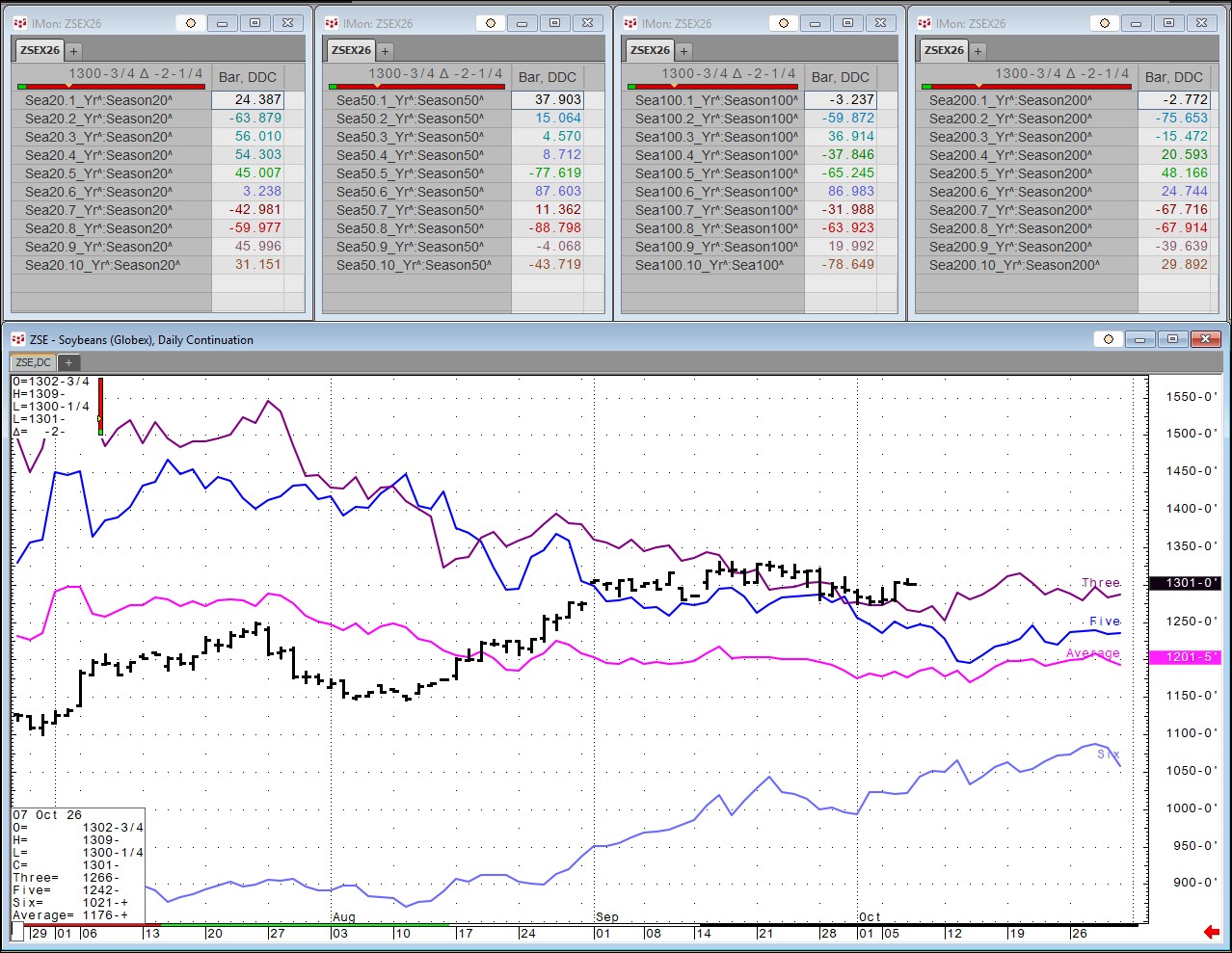The image size is (1232, 953).
Task: Select the ZSEX26 tab in second IMon window
Action: point(351,50)
